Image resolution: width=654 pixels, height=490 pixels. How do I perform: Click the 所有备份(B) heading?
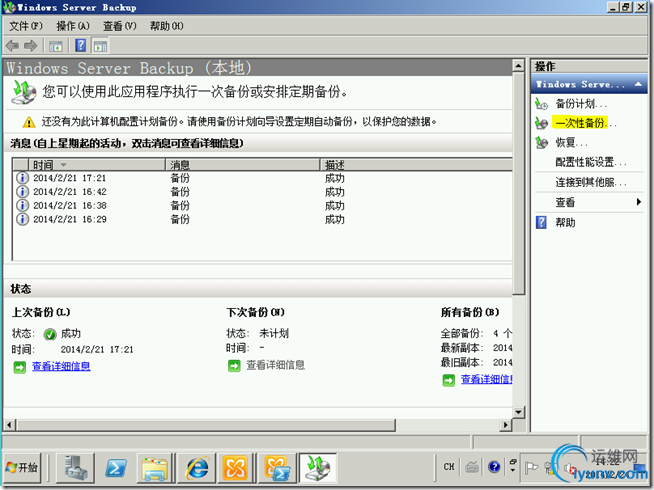470,312
